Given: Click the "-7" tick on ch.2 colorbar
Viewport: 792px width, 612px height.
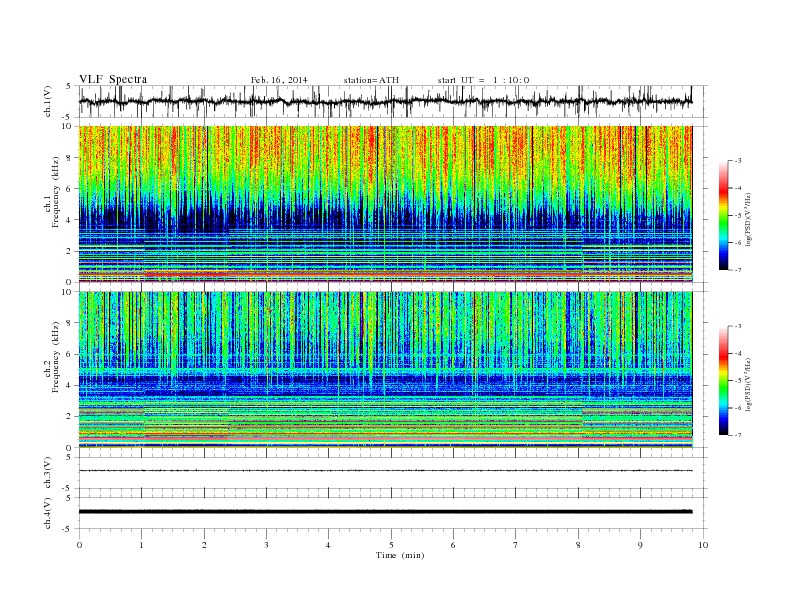Looking at the screenshot, I should pyautogui.click(x=738, y=435).
